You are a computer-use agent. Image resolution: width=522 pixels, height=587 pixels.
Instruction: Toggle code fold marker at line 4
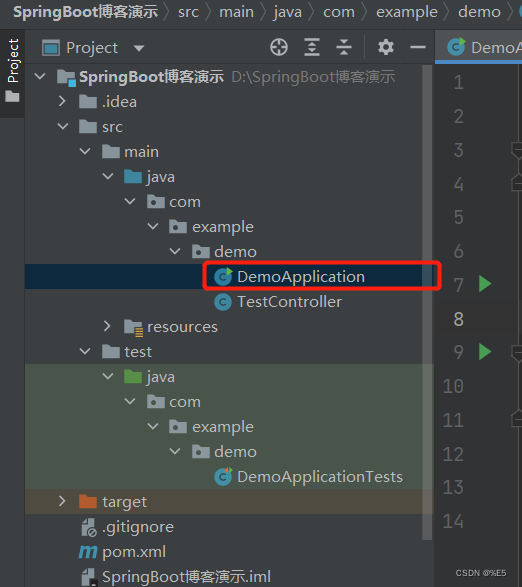517,184
